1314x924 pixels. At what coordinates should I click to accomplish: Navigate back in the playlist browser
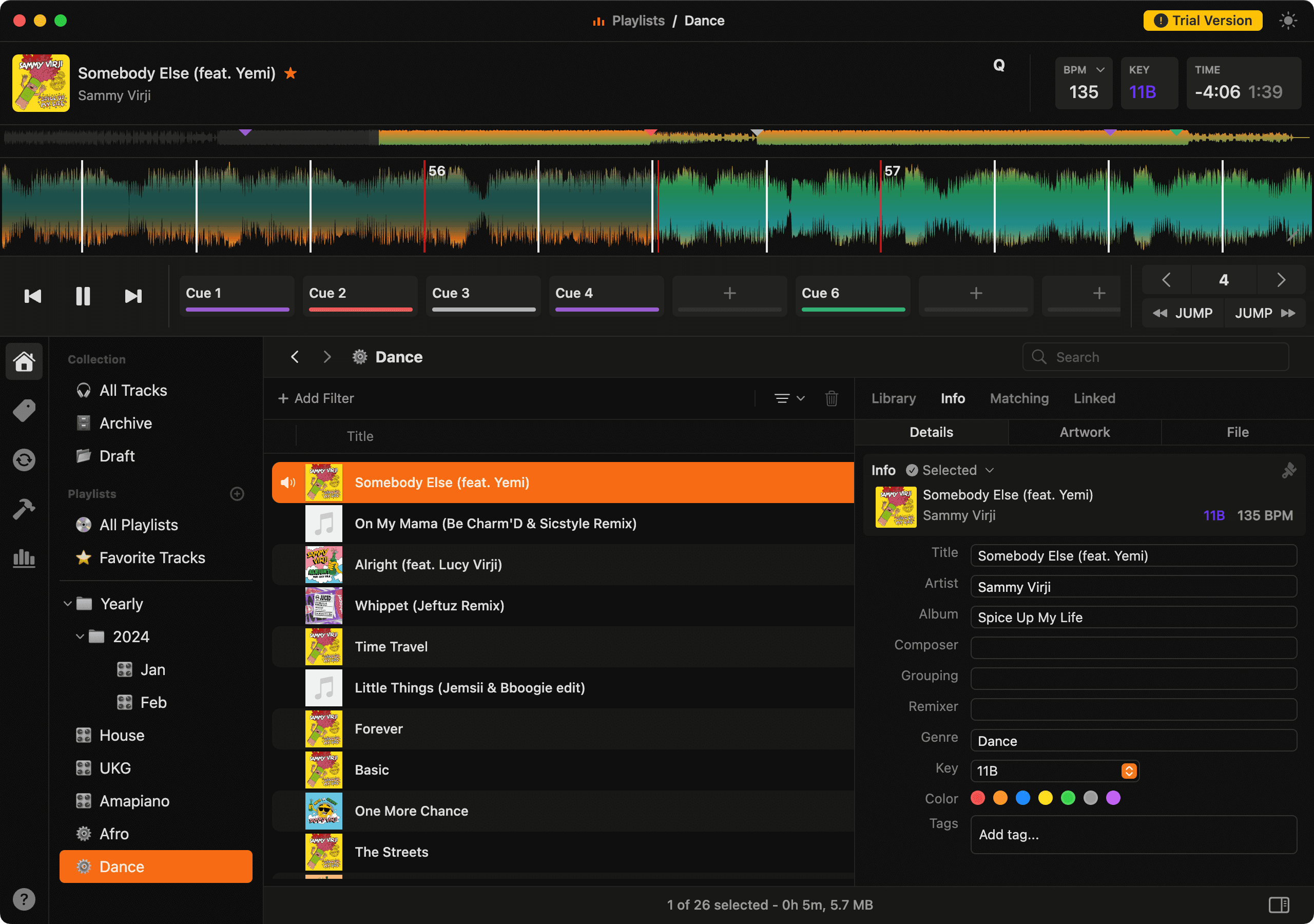pos(295,357)
